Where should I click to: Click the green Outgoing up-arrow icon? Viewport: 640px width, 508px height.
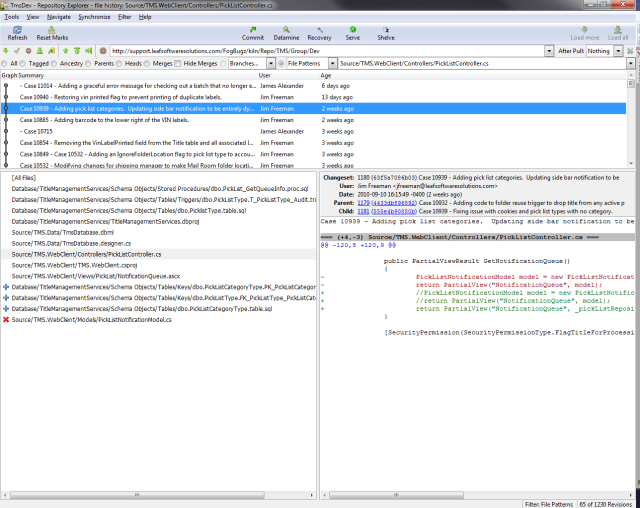coord(65,51)
